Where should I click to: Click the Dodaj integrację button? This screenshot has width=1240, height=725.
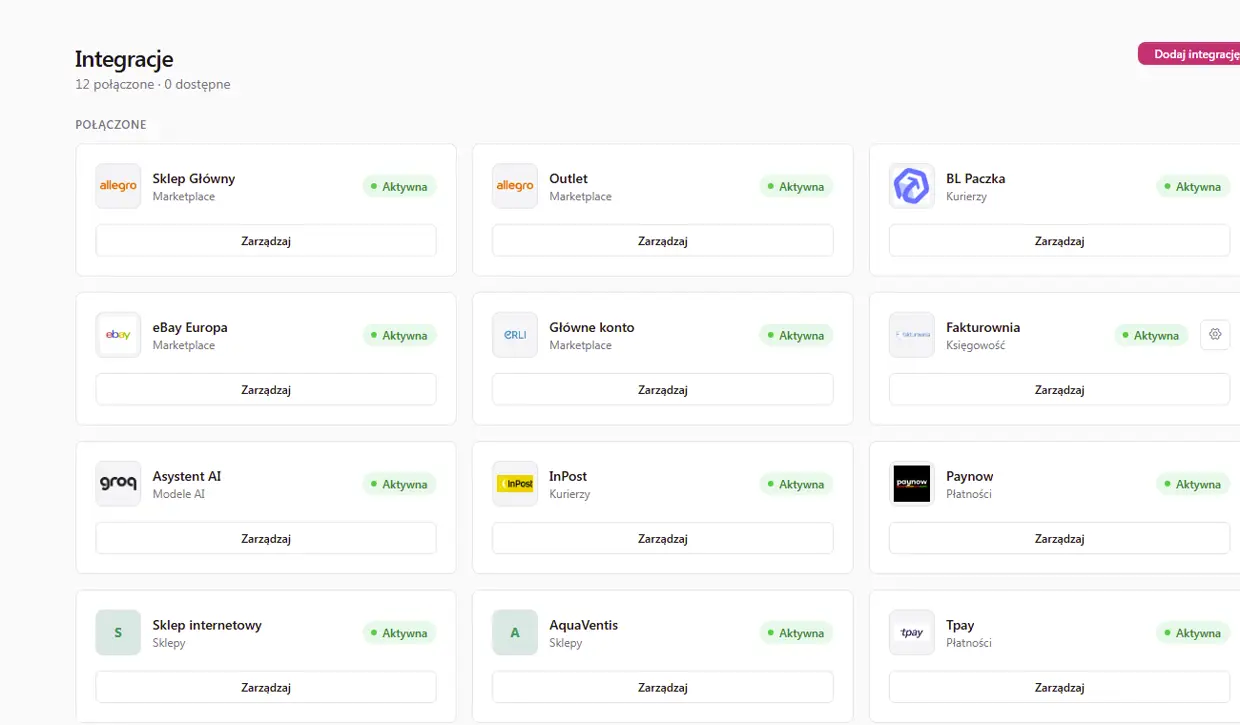click(1190, 54)
